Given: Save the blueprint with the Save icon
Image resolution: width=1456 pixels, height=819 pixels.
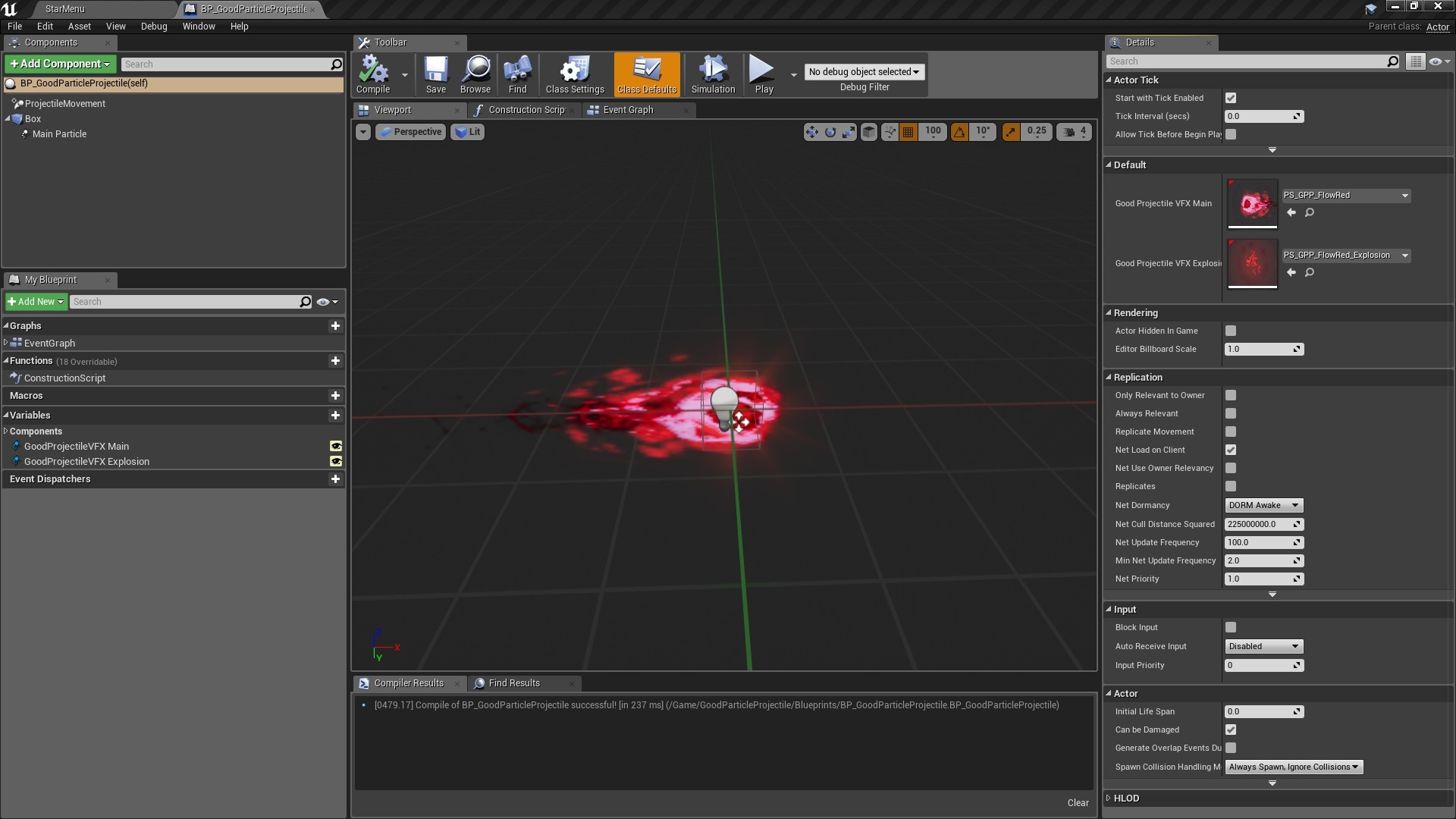Looking at the screenshot, I should (x=435, y=74).
